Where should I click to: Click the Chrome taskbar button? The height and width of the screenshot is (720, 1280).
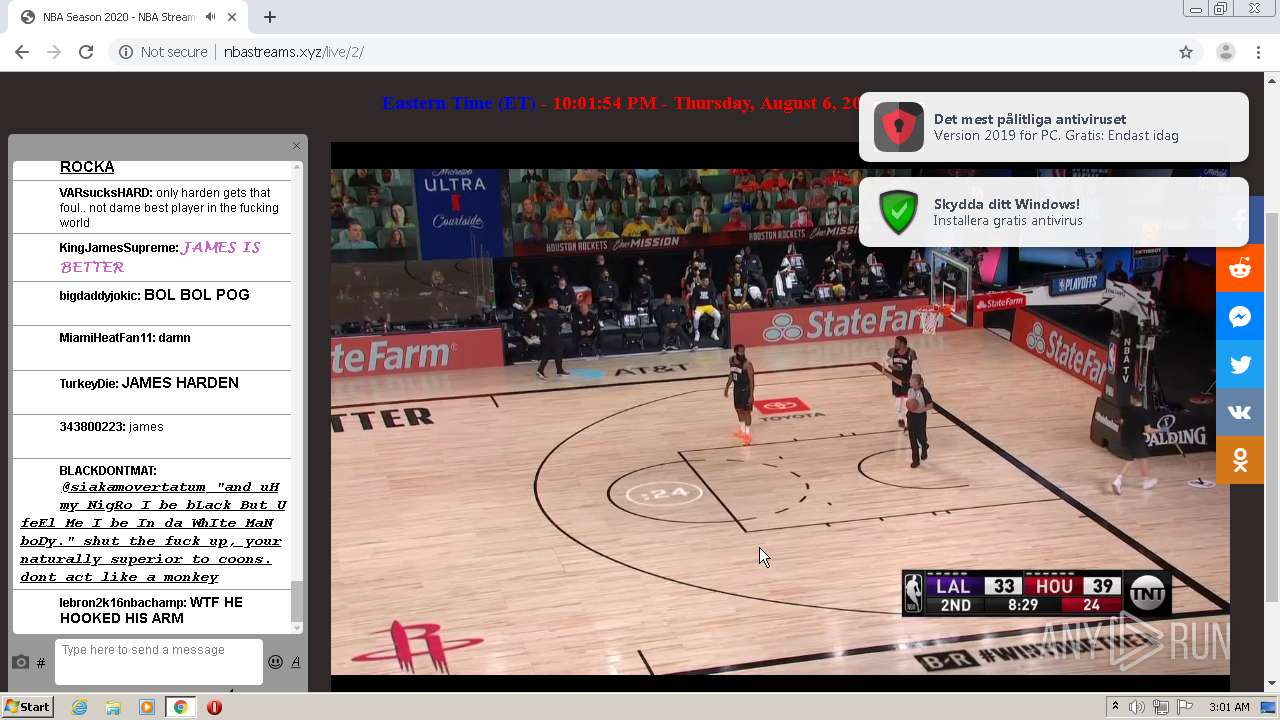pyautogui.click(x=180, y=707)
